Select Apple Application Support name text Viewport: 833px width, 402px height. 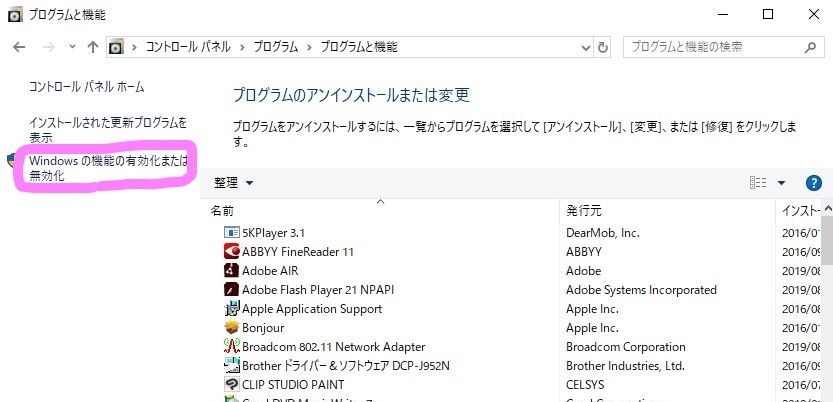point(312,309)
